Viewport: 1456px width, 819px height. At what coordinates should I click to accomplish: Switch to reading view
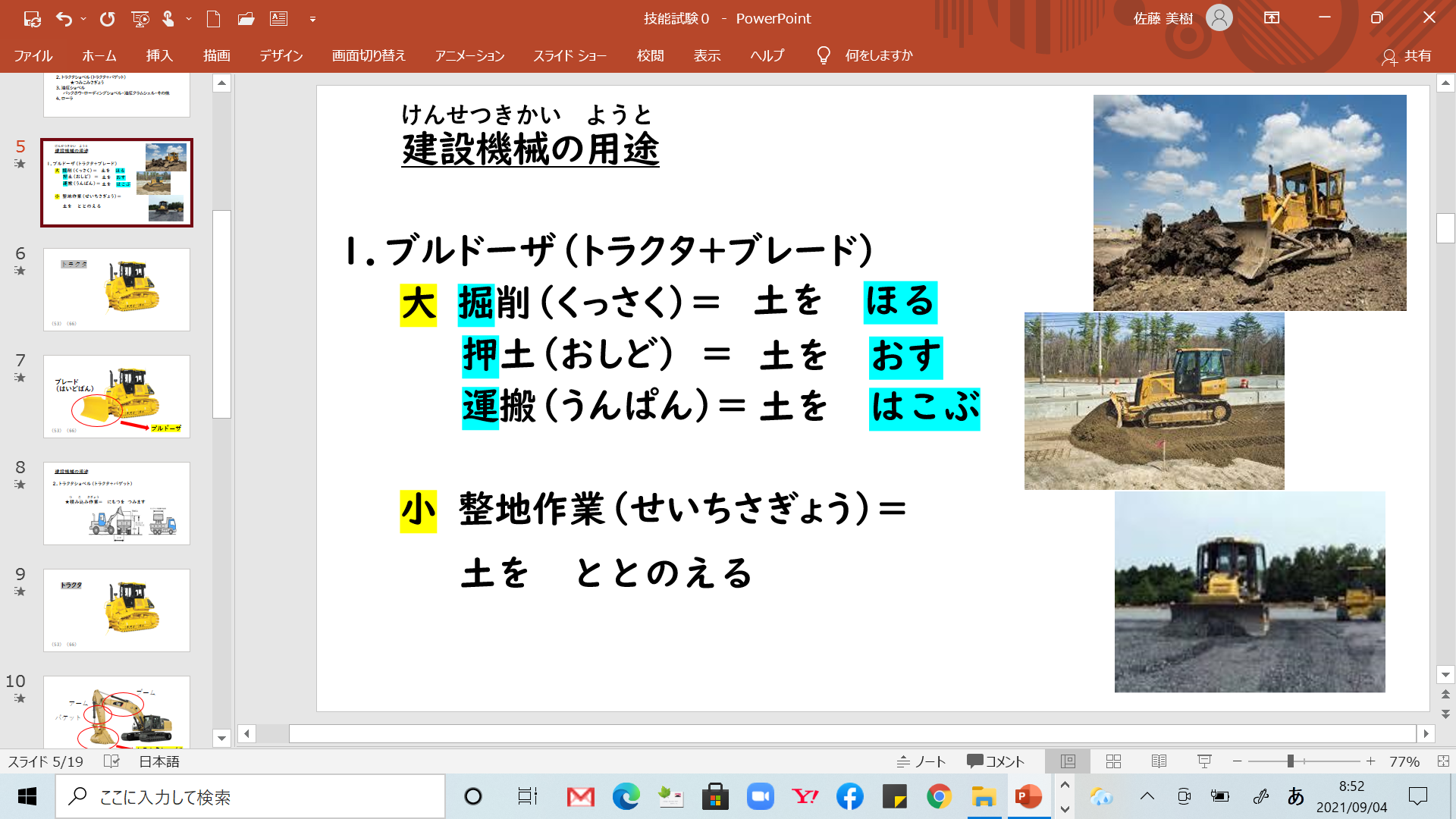point(1159,761)
